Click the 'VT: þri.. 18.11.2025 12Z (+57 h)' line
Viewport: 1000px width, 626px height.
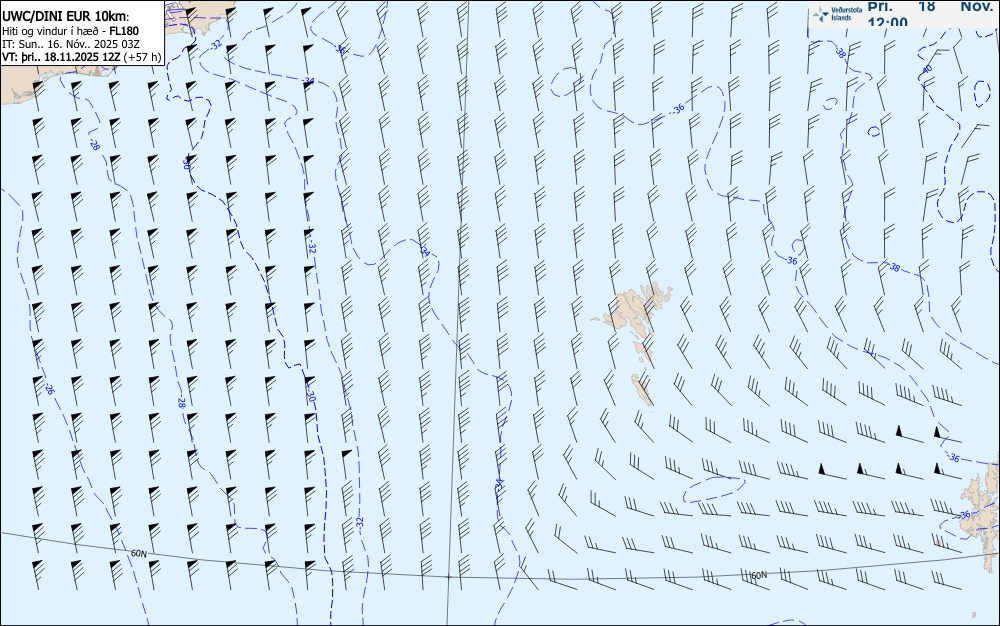click(82, 57)
